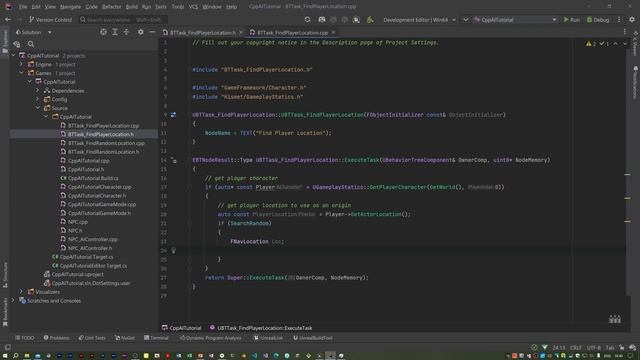The image size is (640, 360).
Task: Click the refresh/sync icon in toolbar
Action: pos(307,20)
